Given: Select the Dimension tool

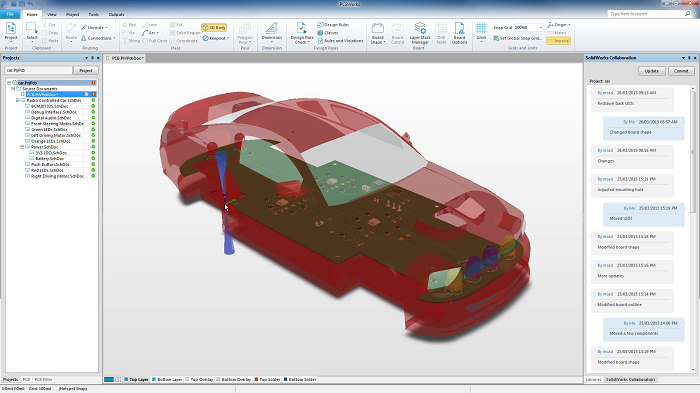Looking at the screenshot, I should pyautogui.click(x=271, y=33).
